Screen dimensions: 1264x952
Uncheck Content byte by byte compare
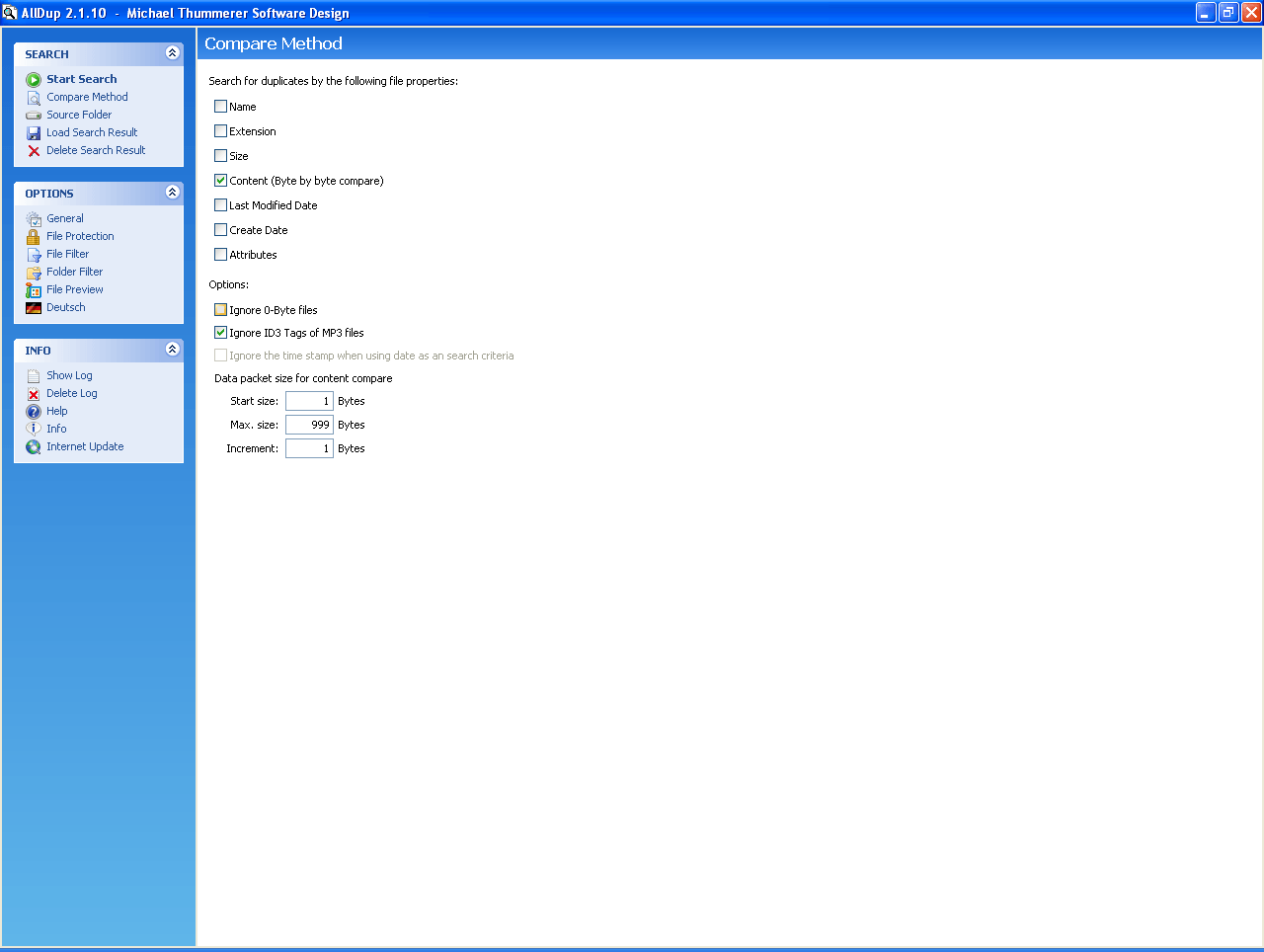coord(221,181)
